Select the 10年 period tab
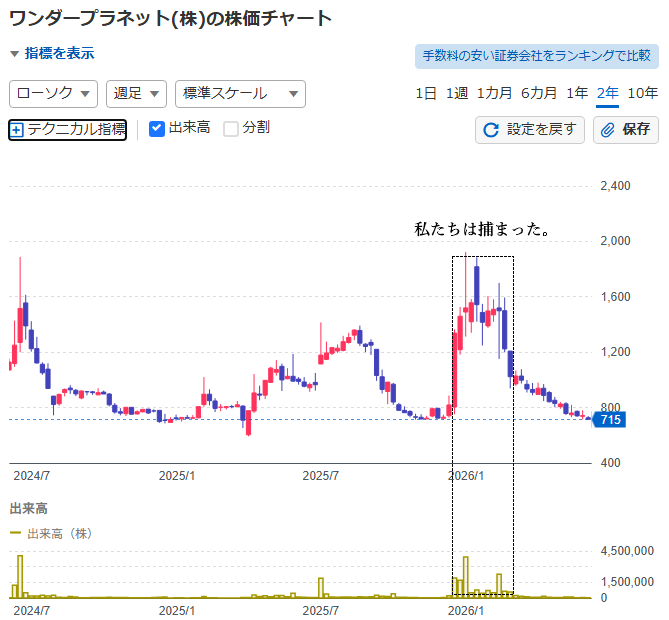The width and height of the screenshot is (669, 620). pos(643,93)
